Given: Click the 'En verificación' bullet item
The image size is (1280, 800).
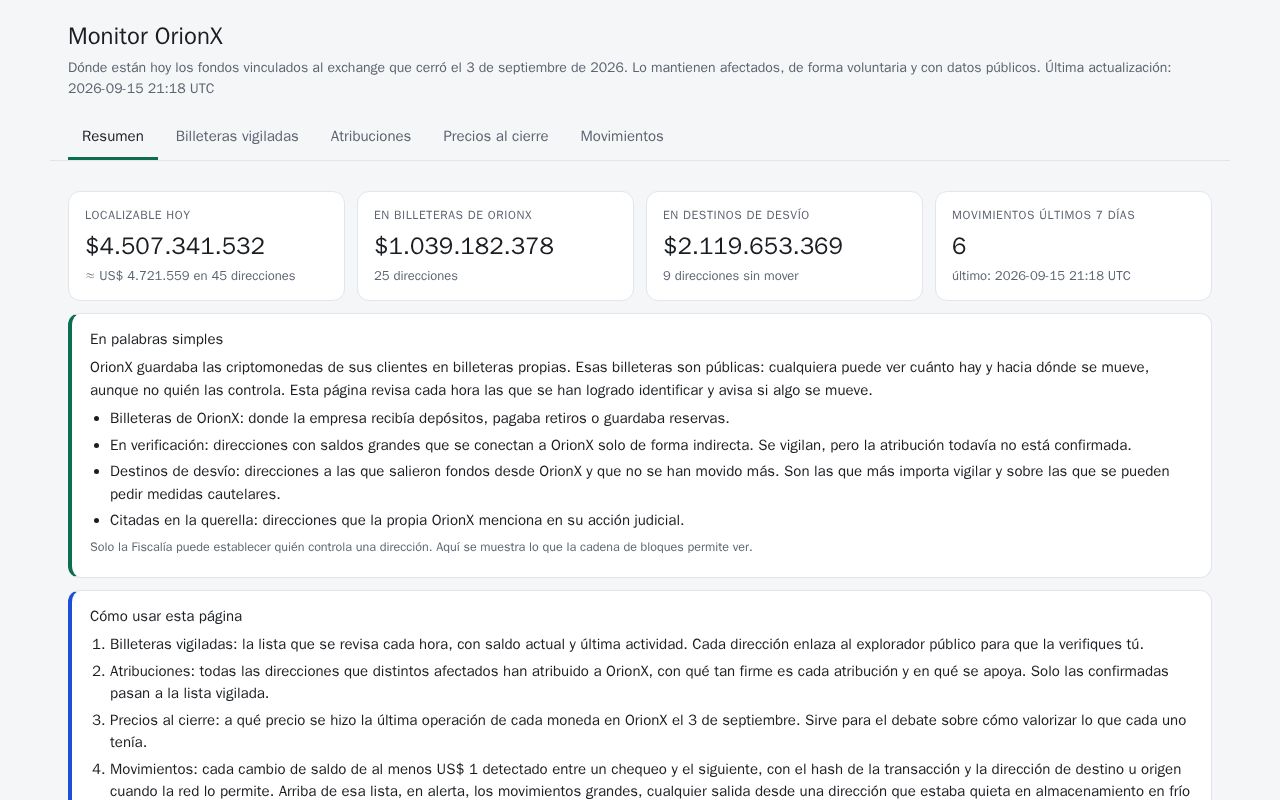Looking at the screenshot, I should 621,445.
